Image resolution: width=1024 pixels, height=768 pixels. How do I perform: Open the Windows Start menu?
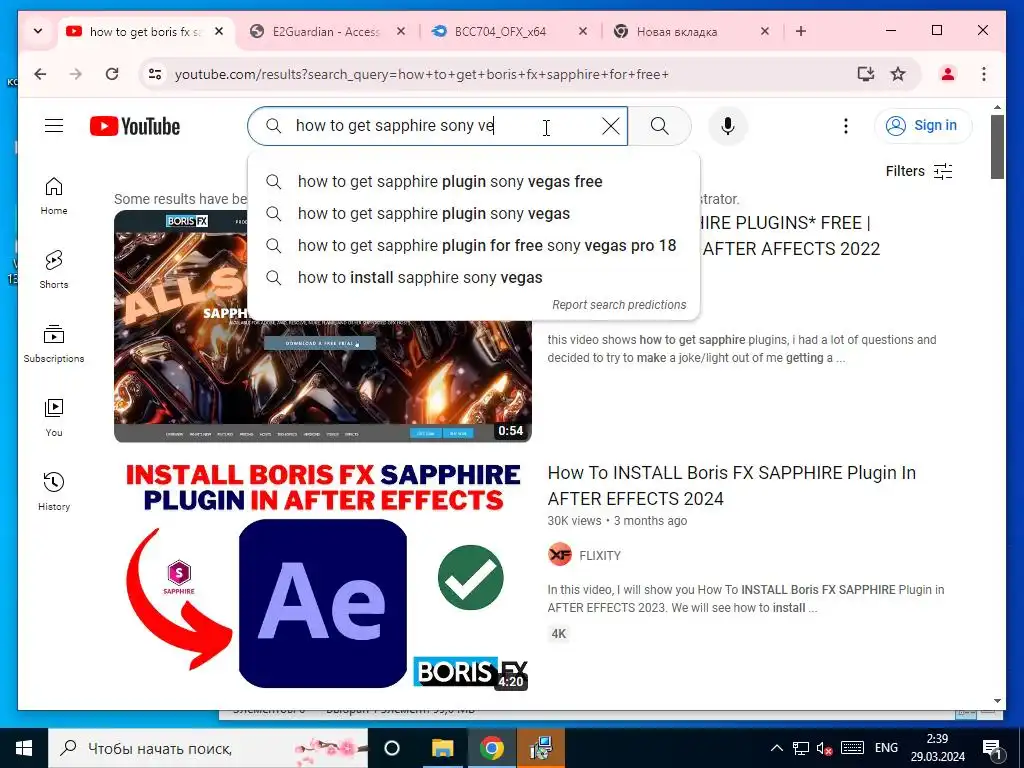click(24, 748)
